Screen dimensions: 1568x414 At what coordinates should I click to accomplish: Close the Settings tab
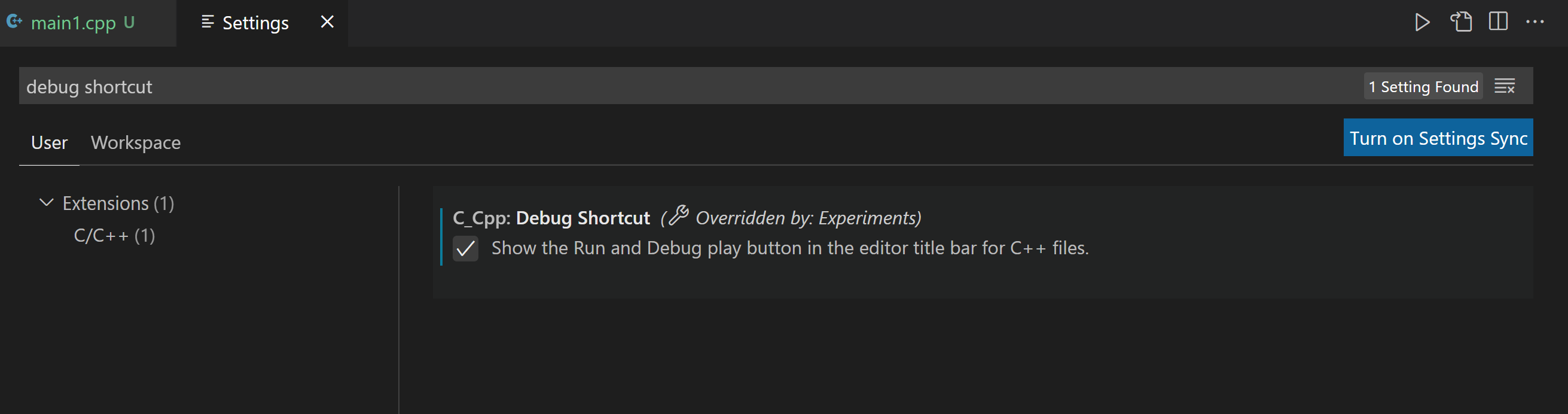327,22
